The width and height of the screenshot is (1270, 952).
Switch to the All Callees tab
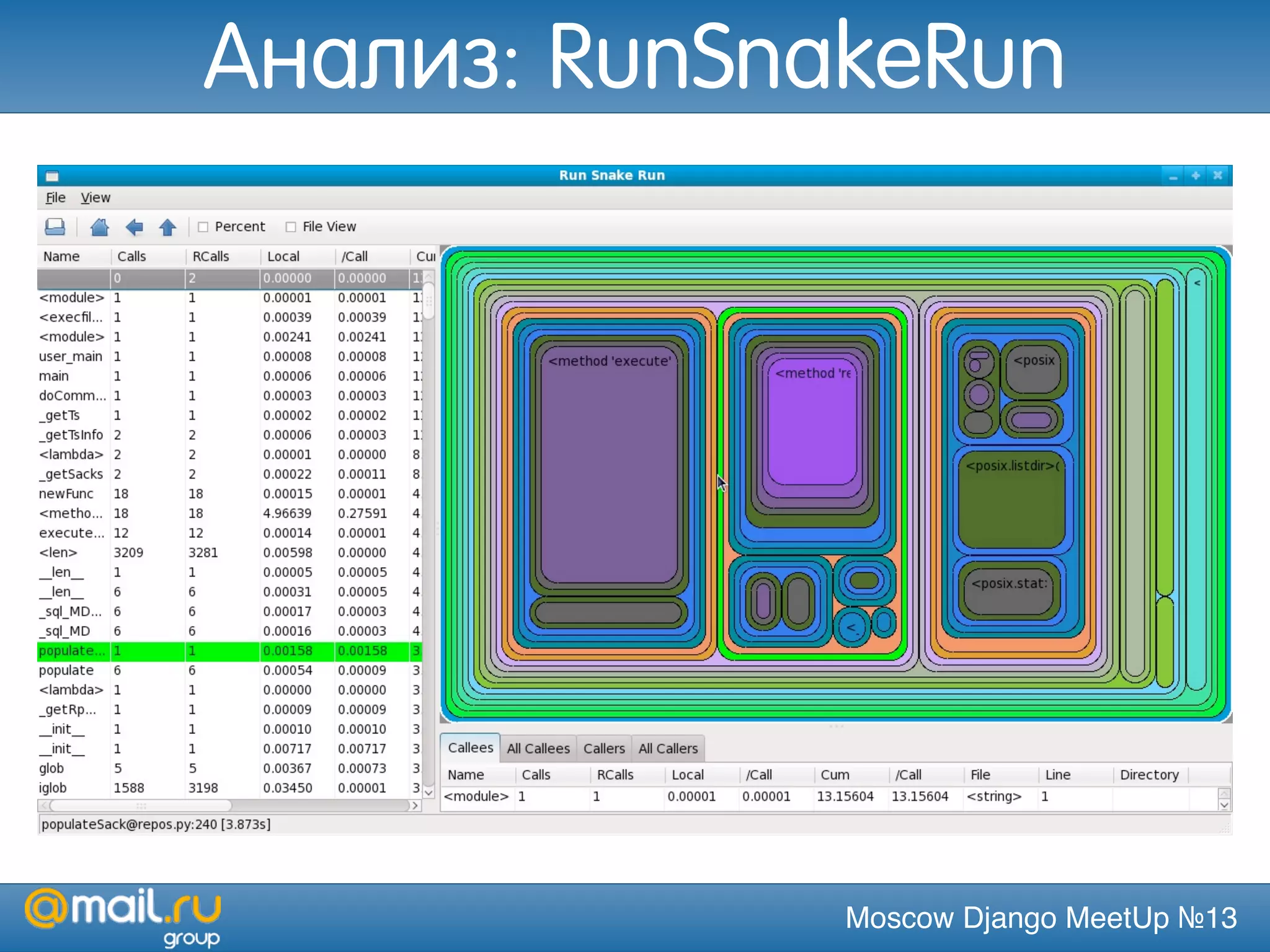pos(538,749)
